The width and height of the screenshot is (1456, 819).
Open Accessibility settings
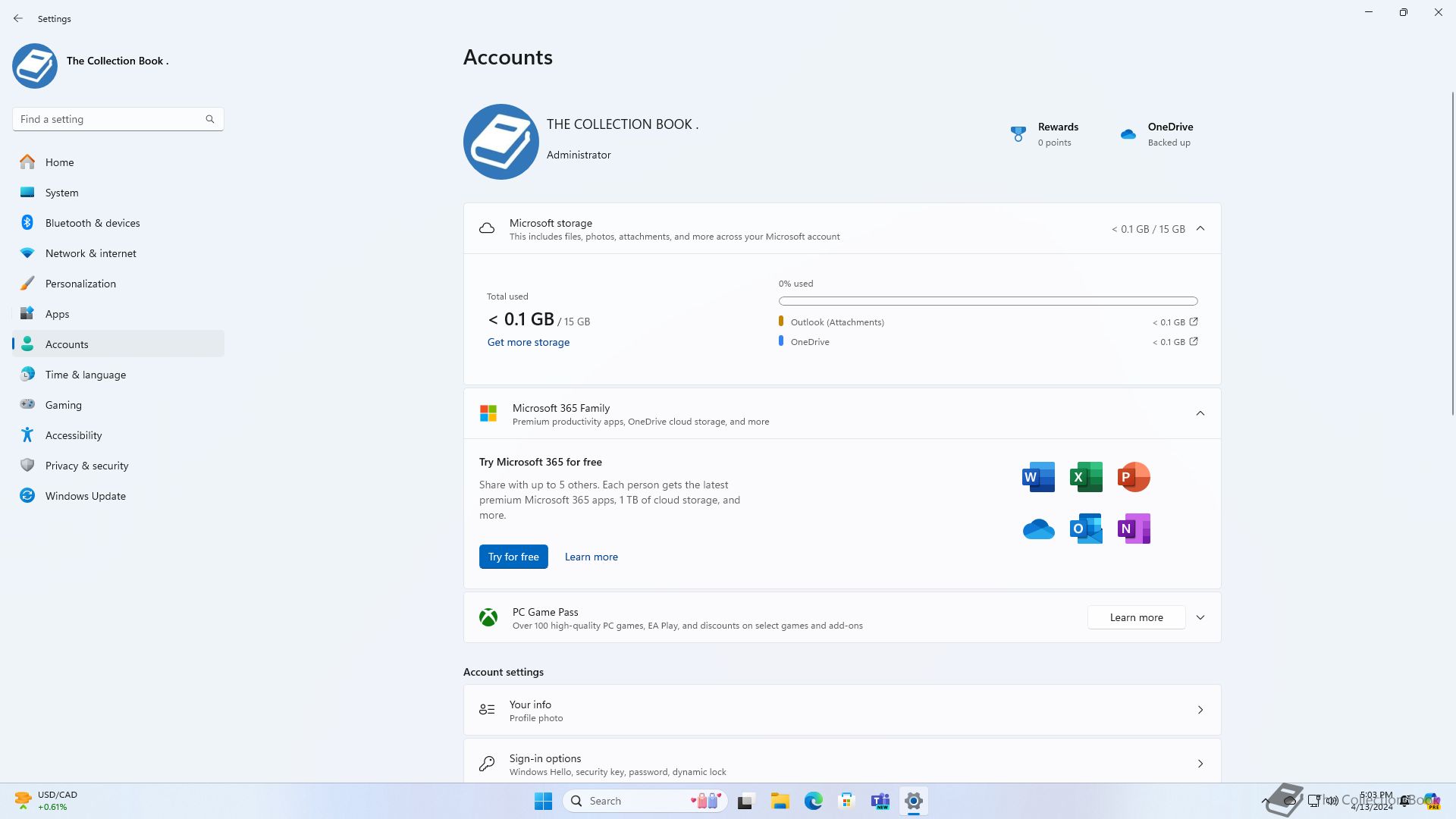click(x=118, y=435)
